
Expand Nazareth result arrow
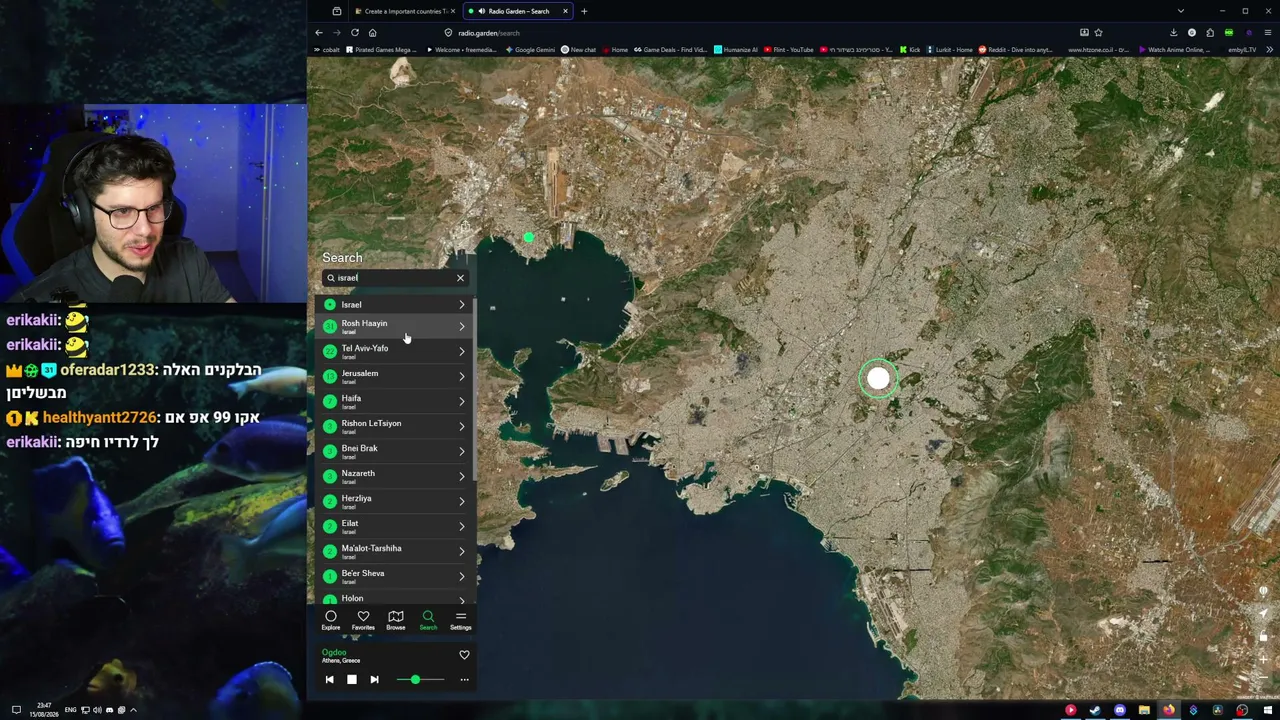(461, 476)
